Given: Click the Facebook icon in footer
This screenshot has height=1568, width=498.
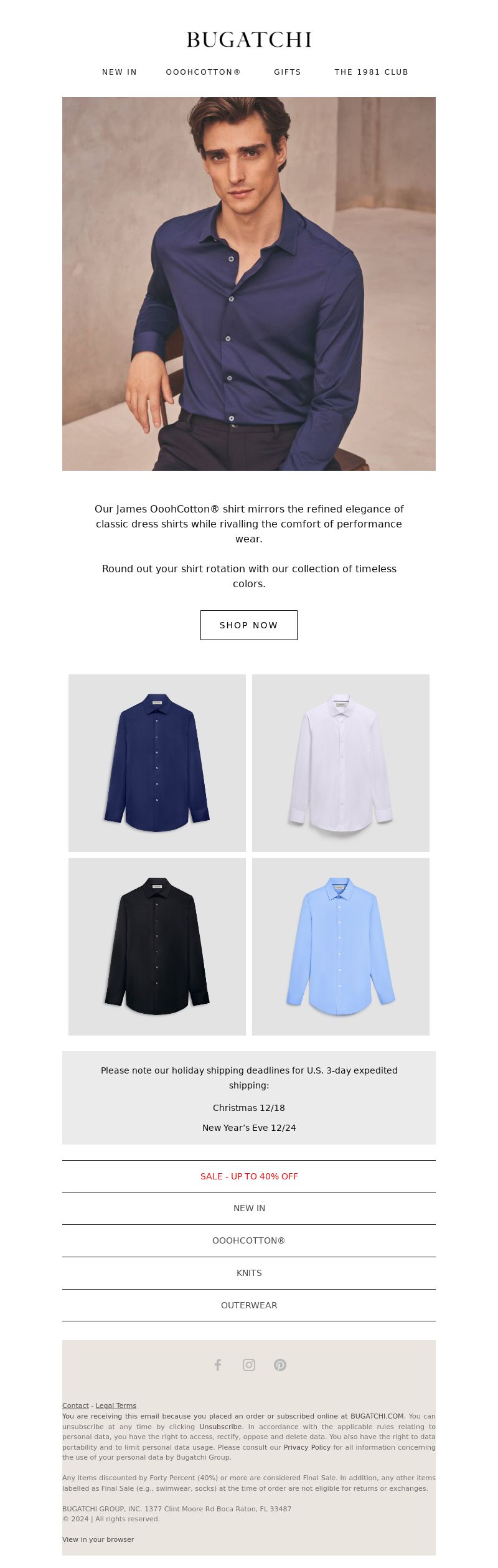Looking at the screenshot, I should (x=218, y=1365).
